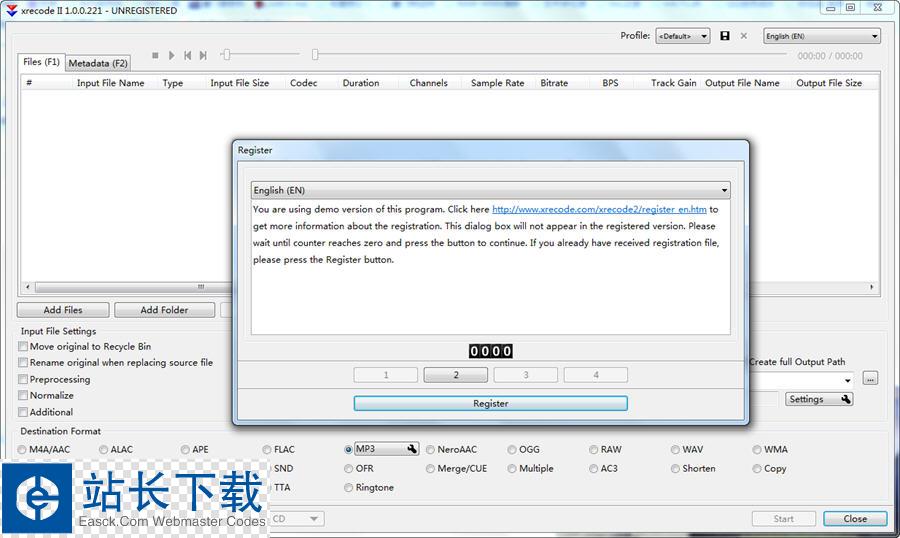Click the browse output path ellipsis button

point(871,379)
